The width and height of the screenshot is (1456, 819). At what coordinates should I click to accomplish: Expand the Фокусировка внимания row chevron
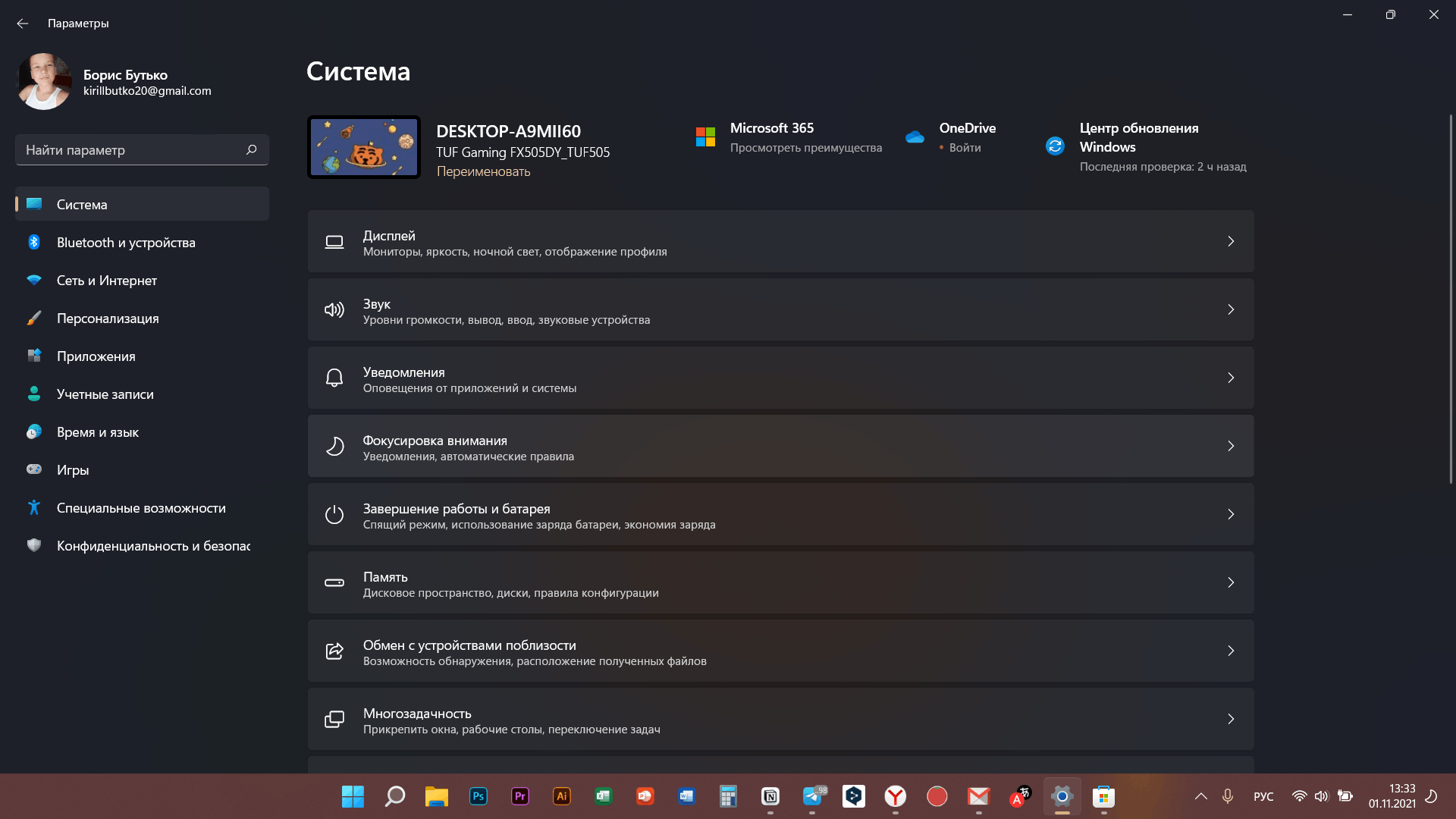(x=1231, y=446)
